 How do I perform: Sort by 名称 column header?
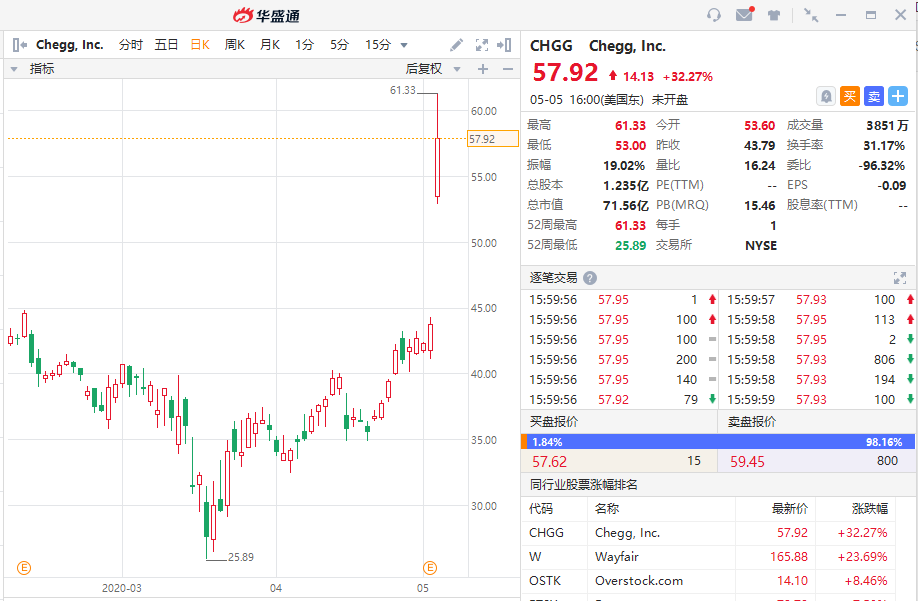point(607,509)
